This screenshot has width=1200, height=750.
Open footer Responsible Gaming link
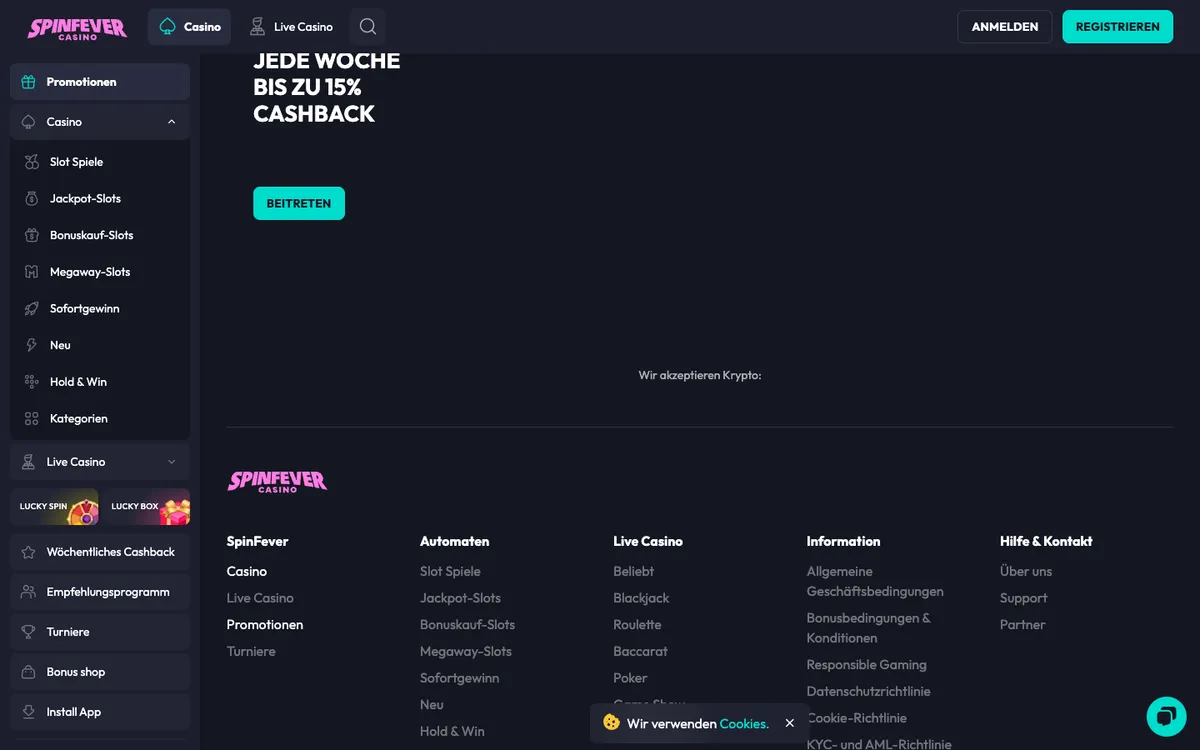coord(867,665)
